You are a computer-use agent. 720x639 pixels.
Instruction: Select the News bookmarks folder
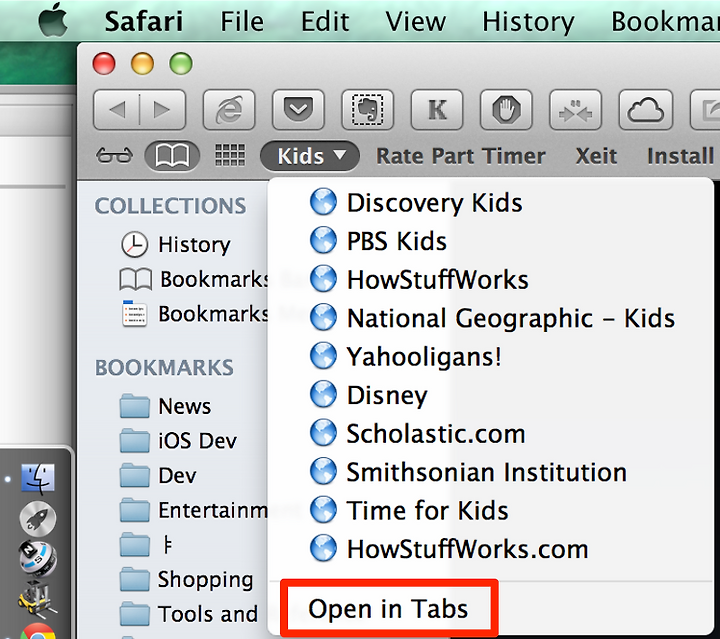[x=165, y=406]
